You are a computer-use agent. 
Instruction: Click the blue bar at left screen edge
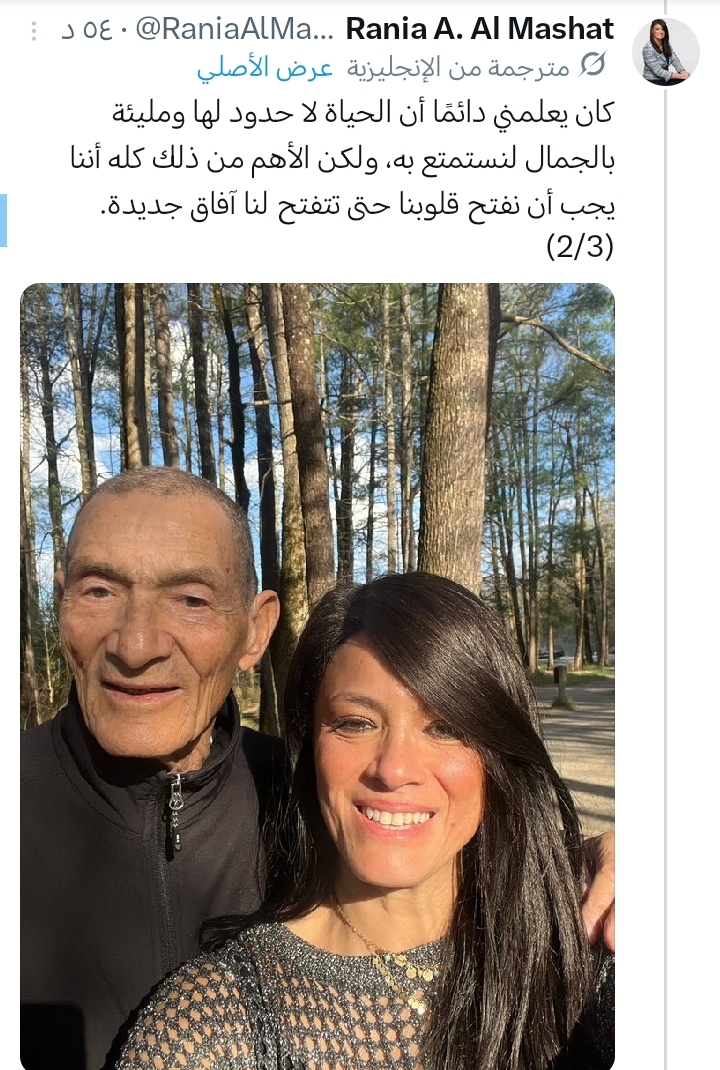pos(3,220)
